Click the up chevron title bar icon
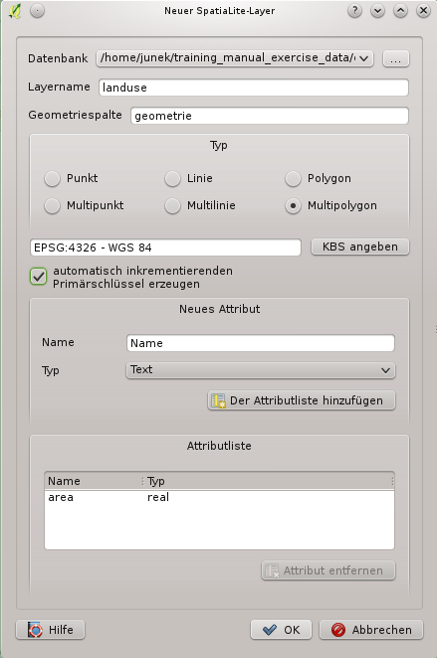The height and width of the screenshot is (658, 437). 400,11
